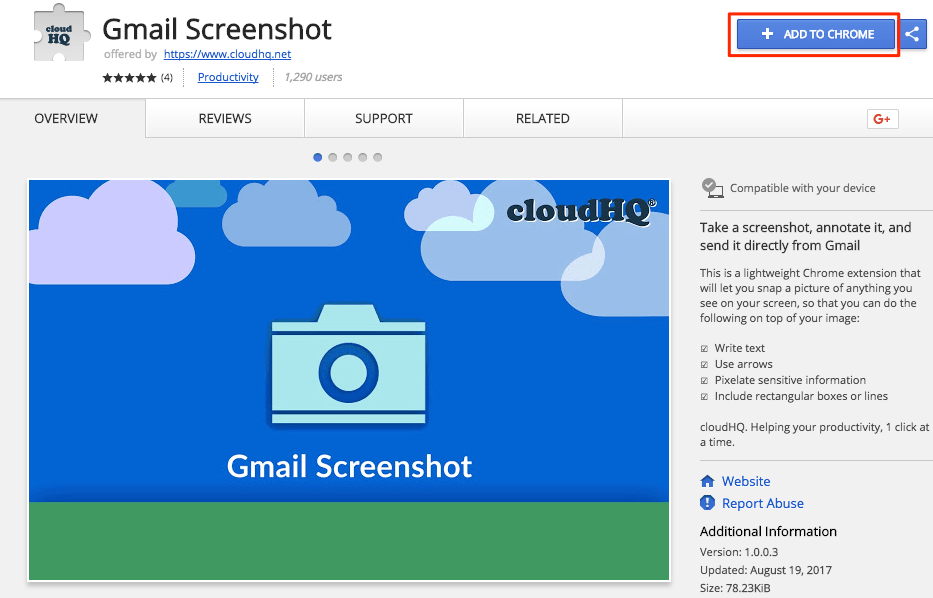Screen dimensions: 933x598
Task: Select the second carousel dot
Action: coord(332,157)
